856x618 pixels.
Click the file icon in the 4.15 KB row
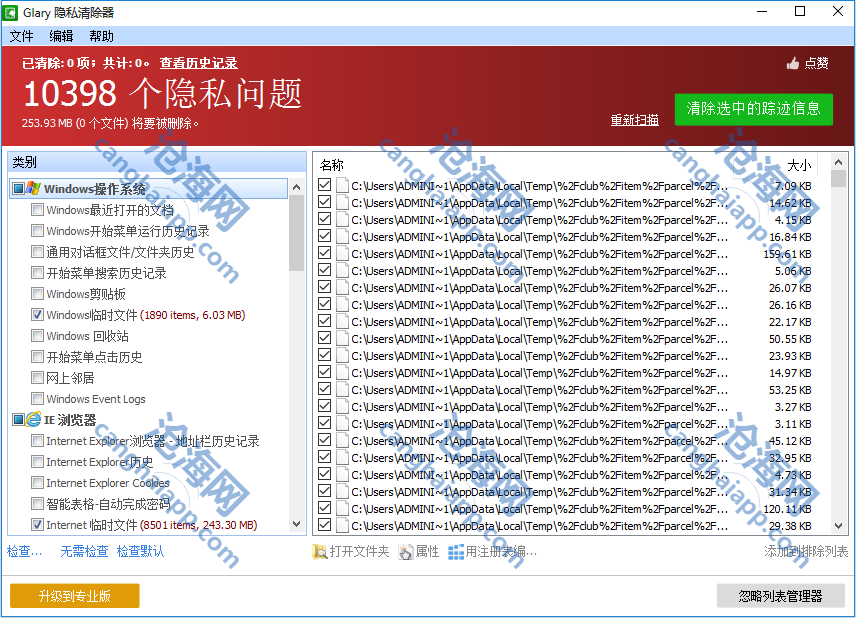(x=342, y=219)
